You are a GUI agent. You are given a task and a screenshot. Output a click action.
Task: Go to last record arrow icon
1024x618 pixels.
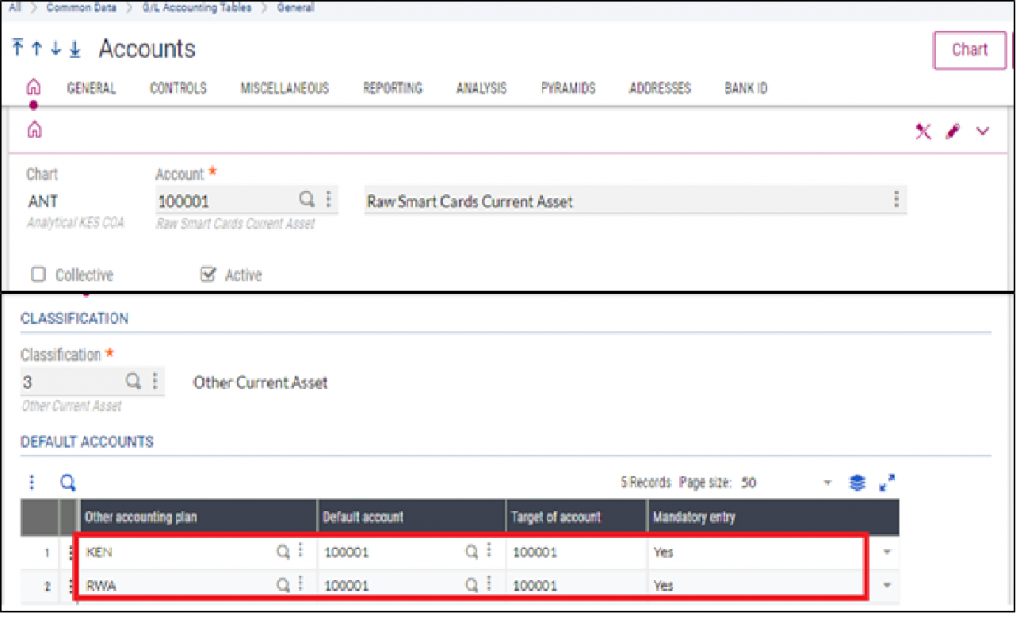coord(75,48)
